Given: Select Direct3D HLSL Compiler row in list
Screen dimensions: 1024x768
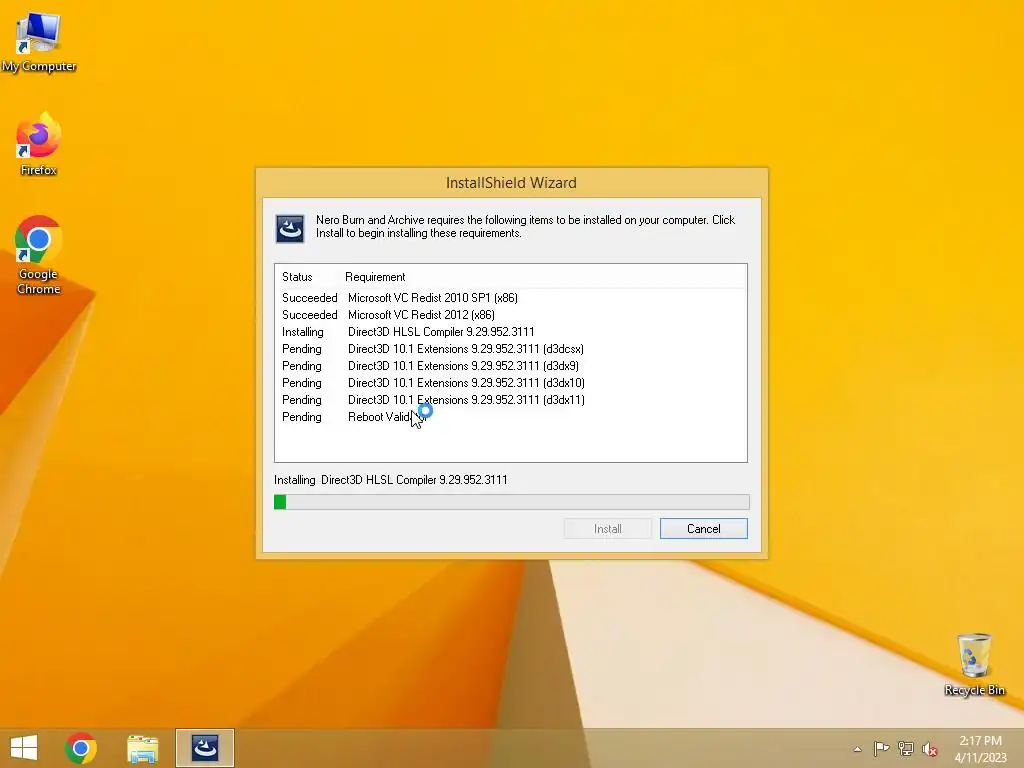Looking at the screenshot, I should click(x=511, y=332).
